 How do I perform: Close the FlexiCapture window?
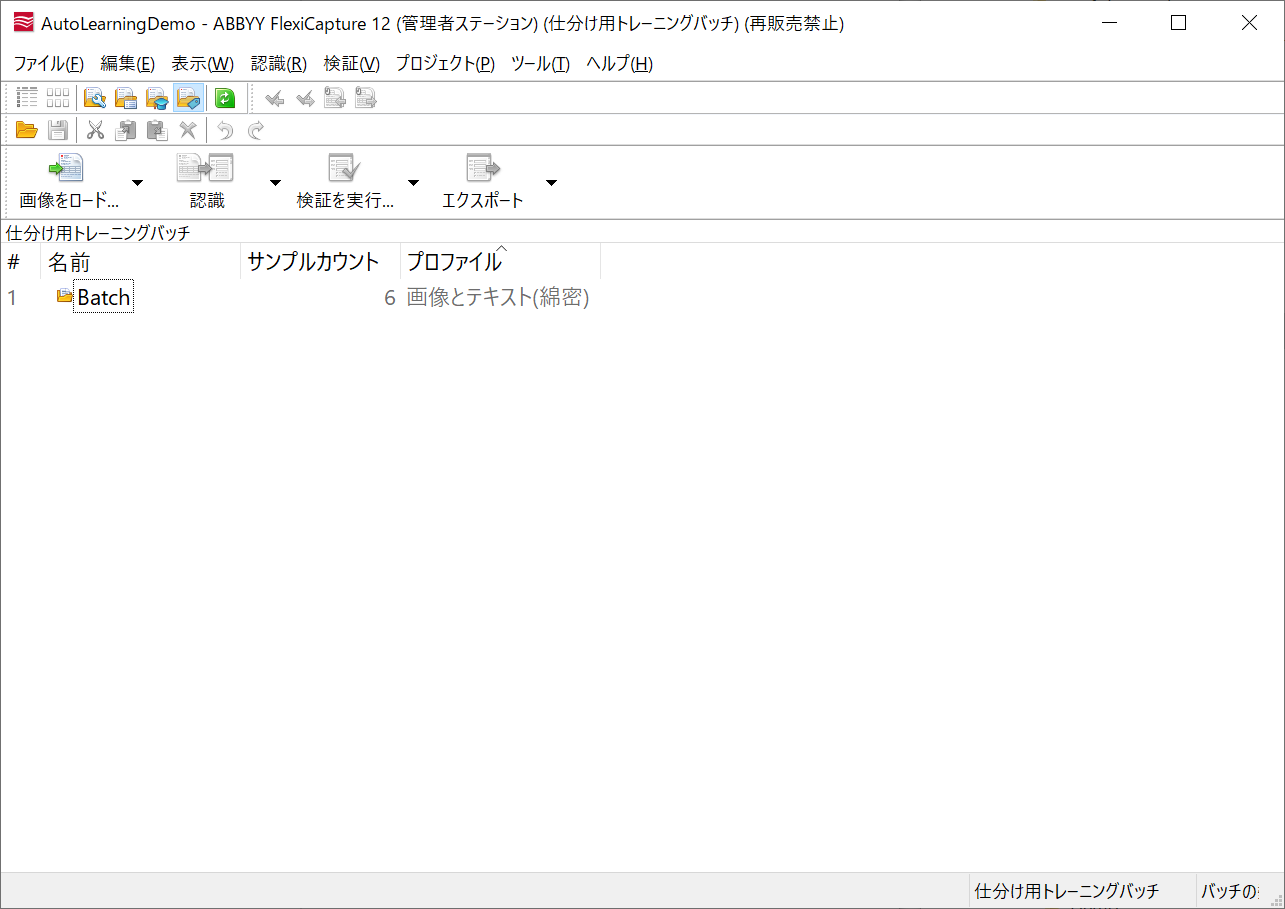click(x=1249, y=23)
